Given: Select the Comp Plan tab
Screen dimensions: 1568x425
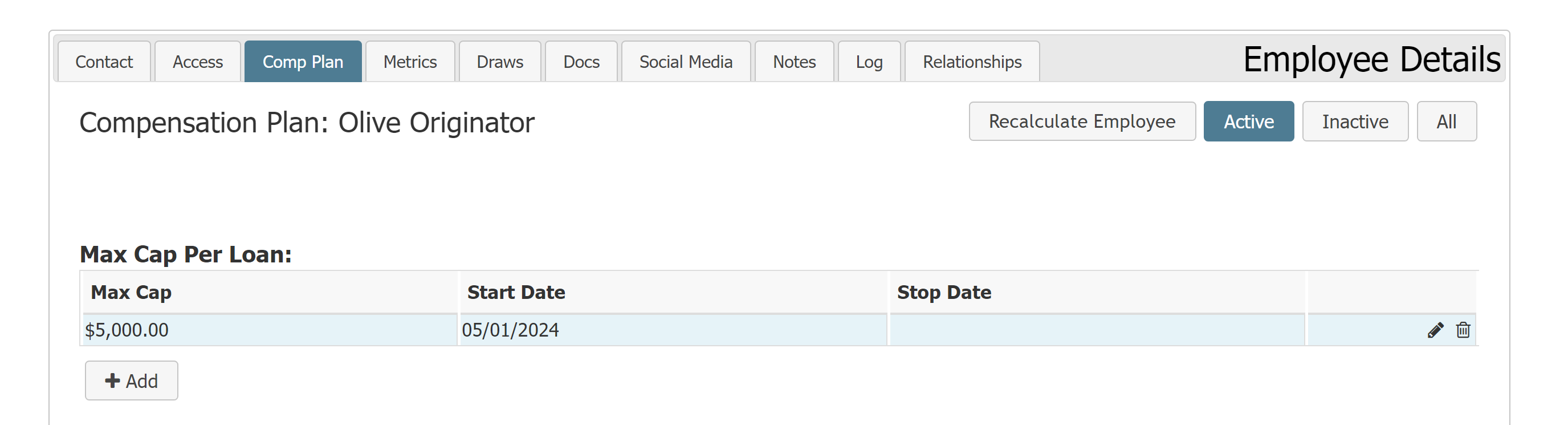Looking at the screenshot, I should coord(303,62).
